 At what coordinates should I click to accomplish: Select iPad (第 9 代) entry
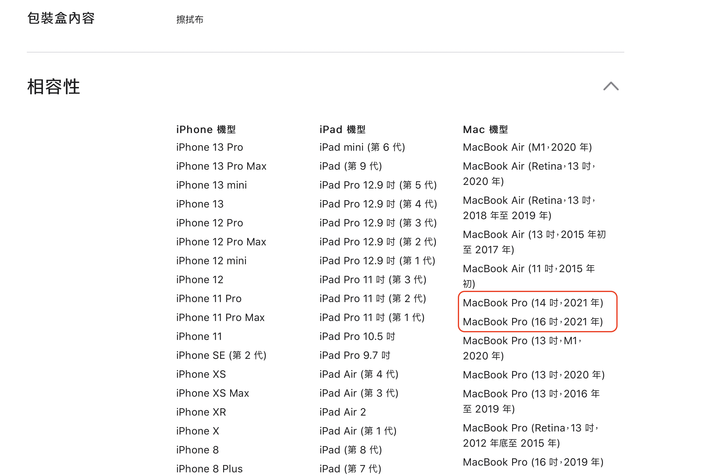351,166
